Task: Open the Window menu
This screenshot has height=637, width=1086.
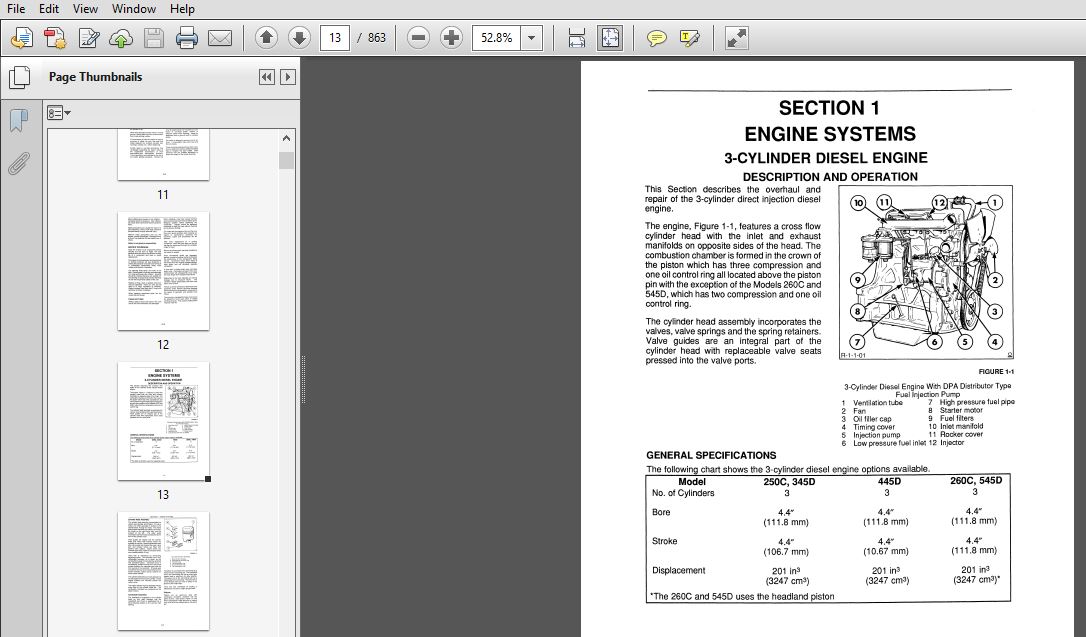Action: pyautogui.click(x=134, y=9)
